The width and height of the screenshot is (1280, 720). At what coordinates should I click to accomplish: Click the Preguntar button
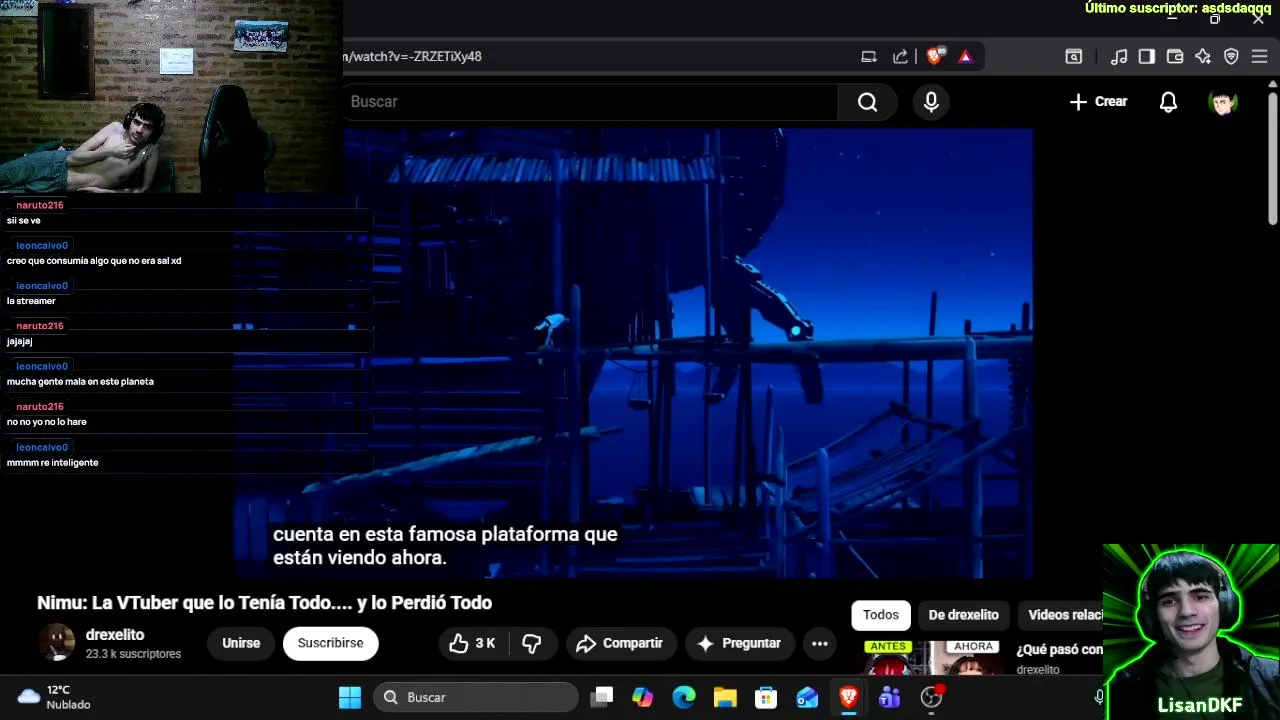pyautogui.click(x=739, y=644)
